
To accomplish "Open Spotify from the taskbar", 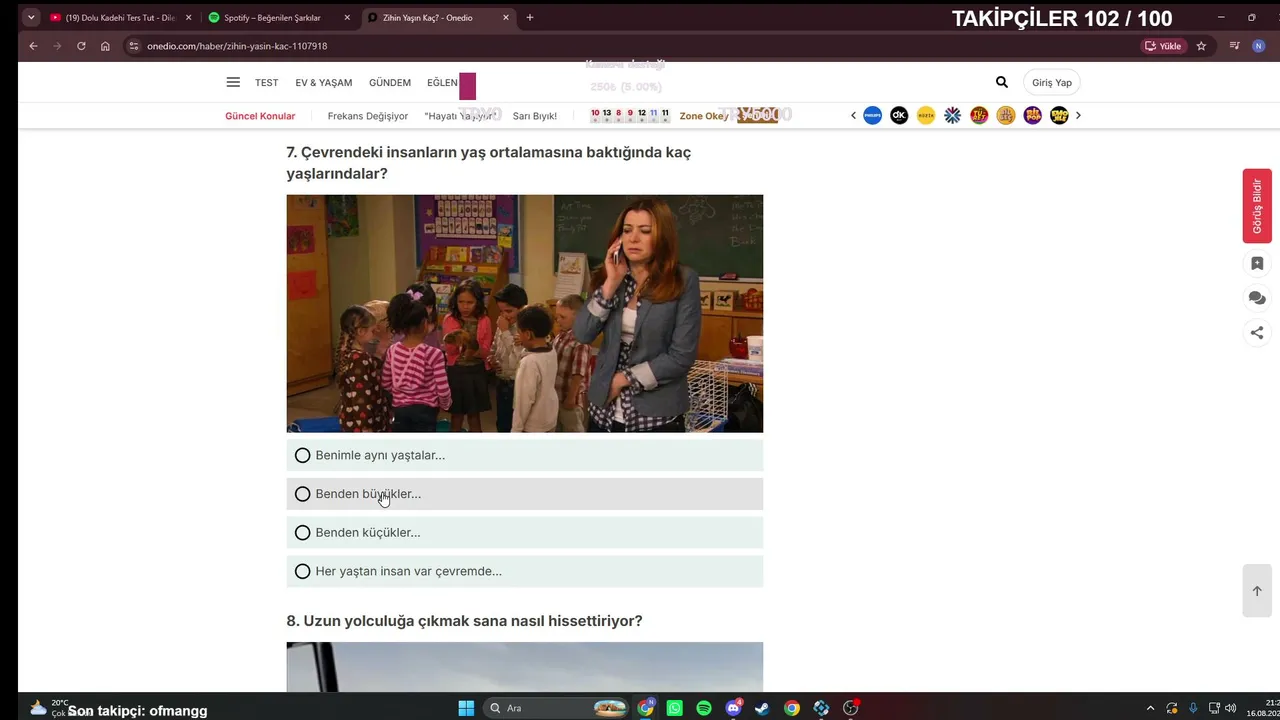I will tap(704, 708).
